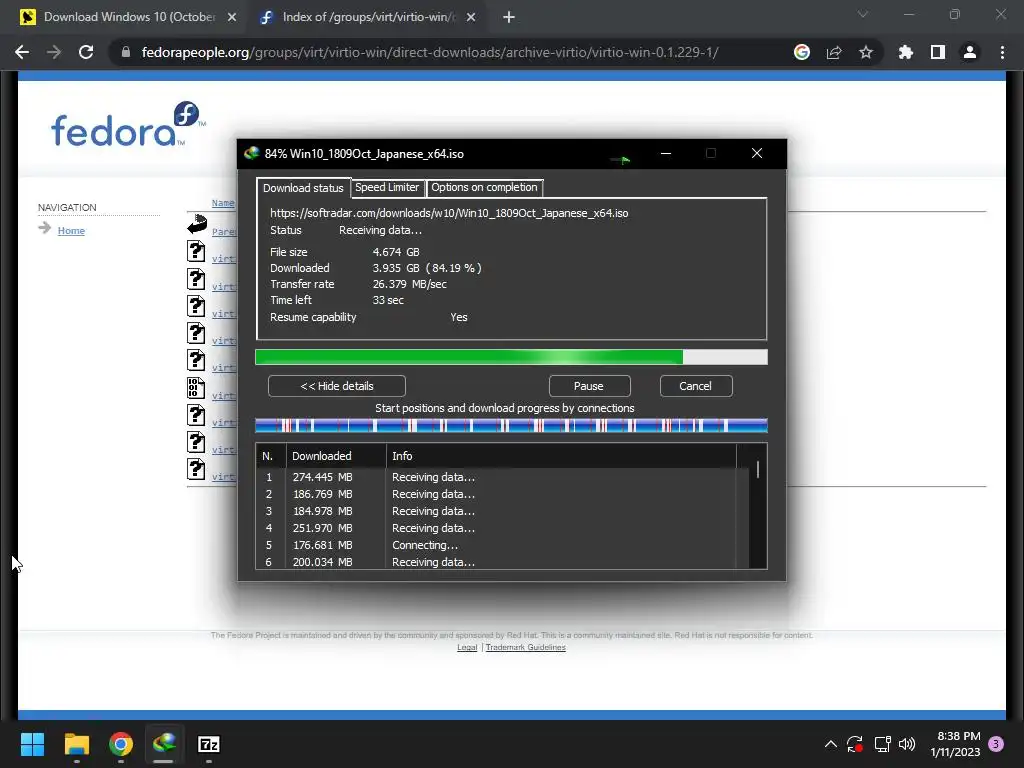Open the clock showing 8:38 PM

(955, 744)
